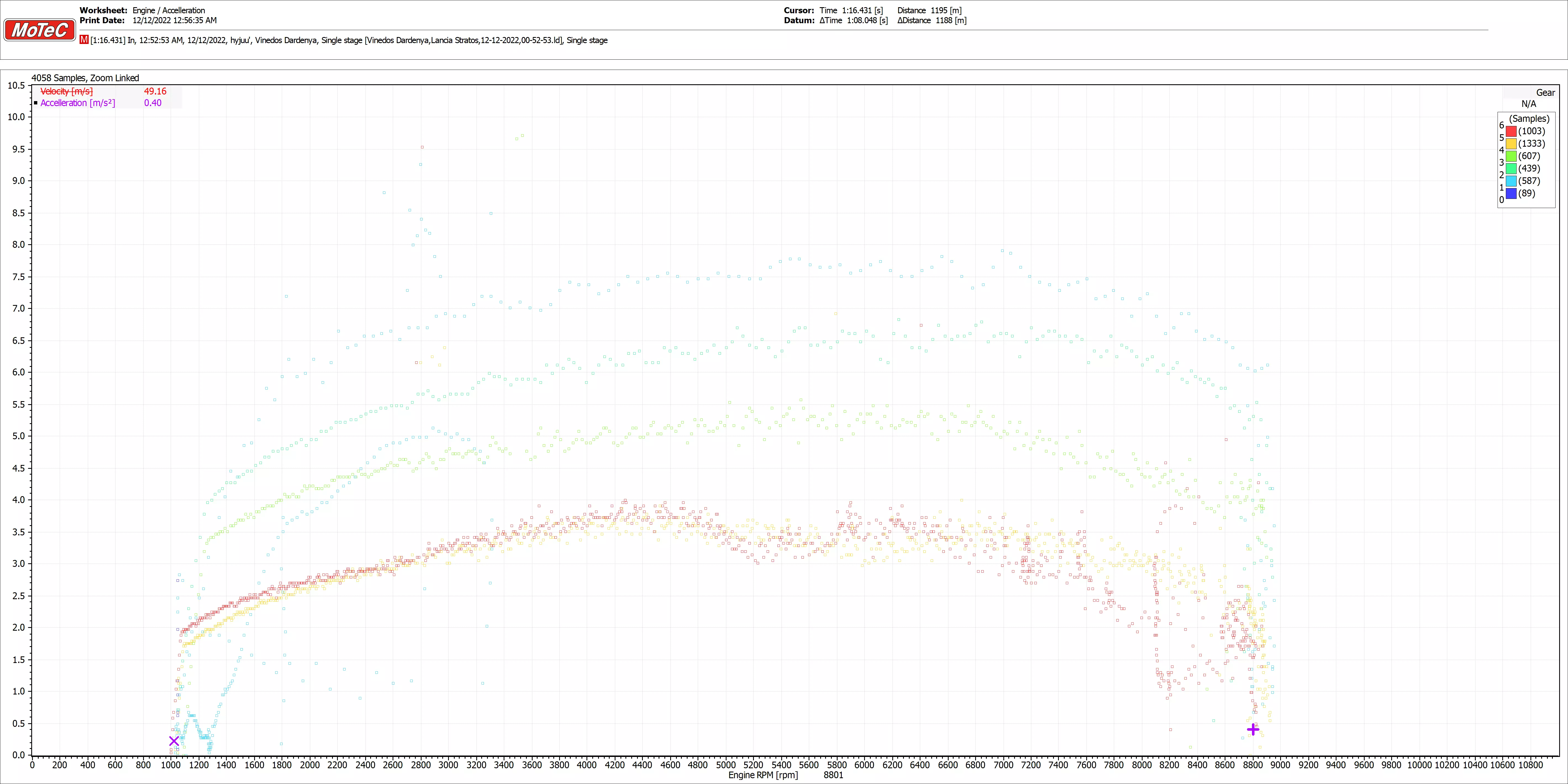The image size is (1568, 784).
Task: Toggle the struck-through Velocity channel label
Action: (x=66, y=91)
